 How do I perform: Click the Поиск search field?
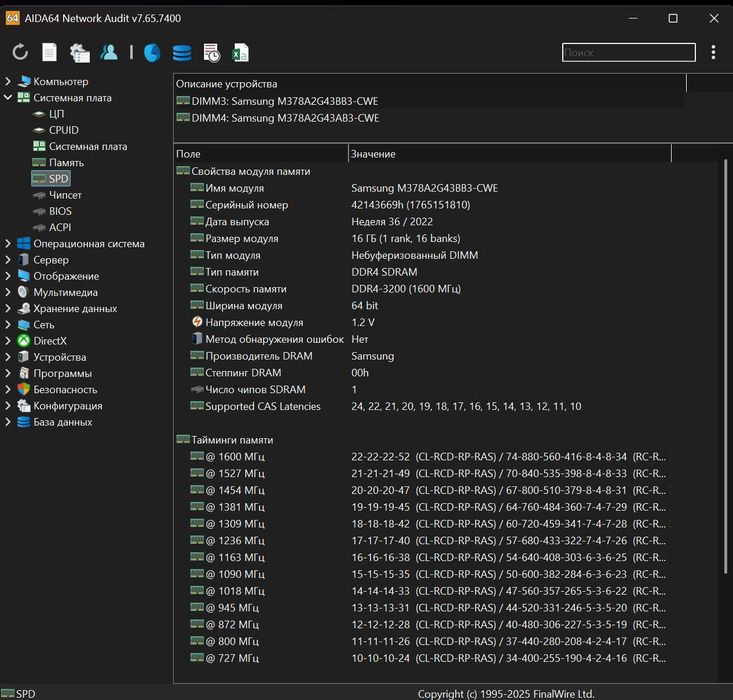pyautogui.click(x=628, y=53)
